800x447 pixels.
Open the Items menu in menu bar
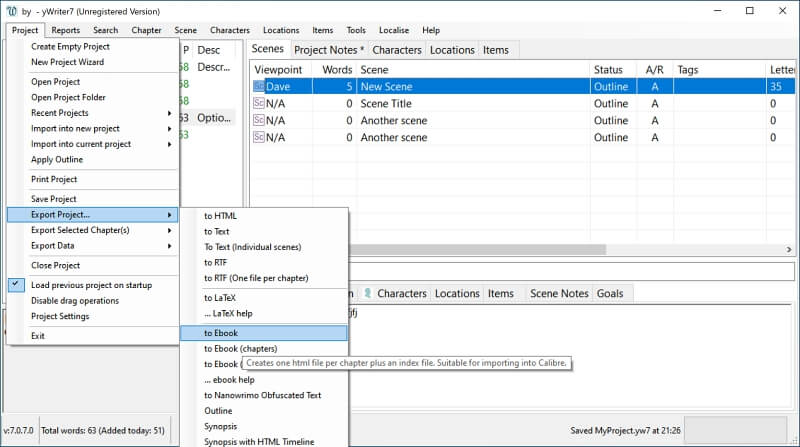point(322,30)
